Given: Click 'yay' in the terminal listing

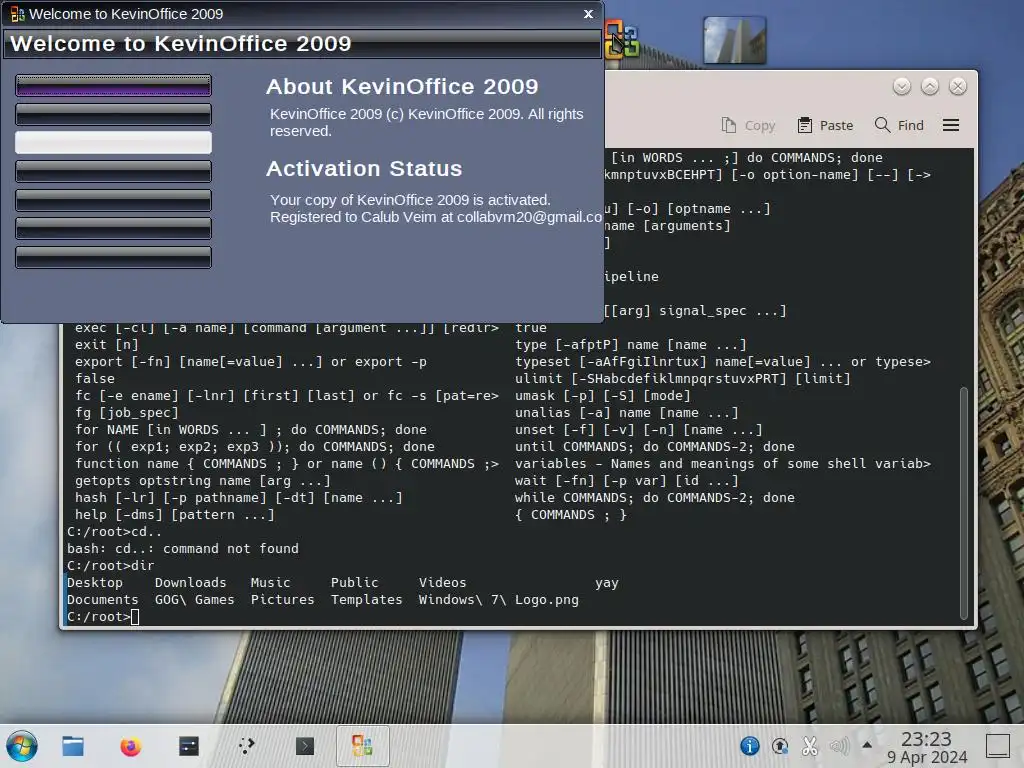Looking at the screenshot, I should (x=607, y=583).
